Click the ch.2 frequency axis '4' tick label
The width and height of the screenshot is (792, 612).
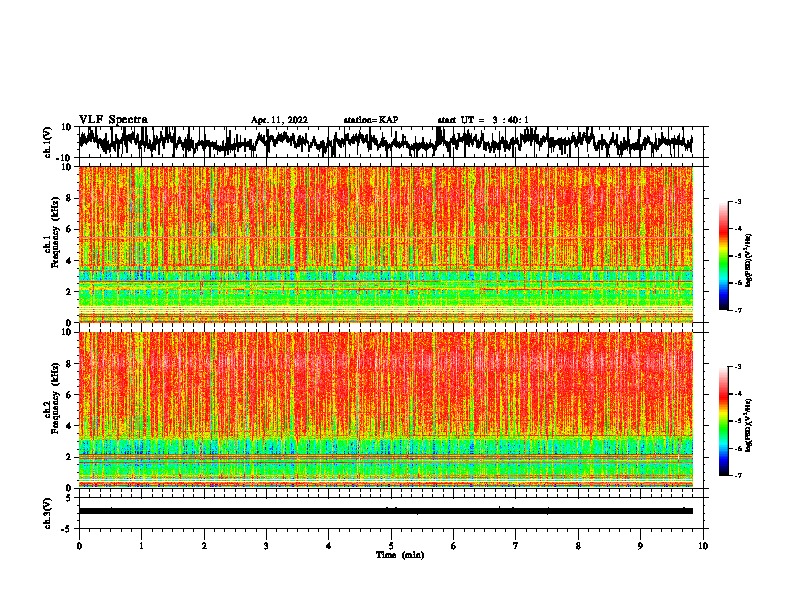69,426
